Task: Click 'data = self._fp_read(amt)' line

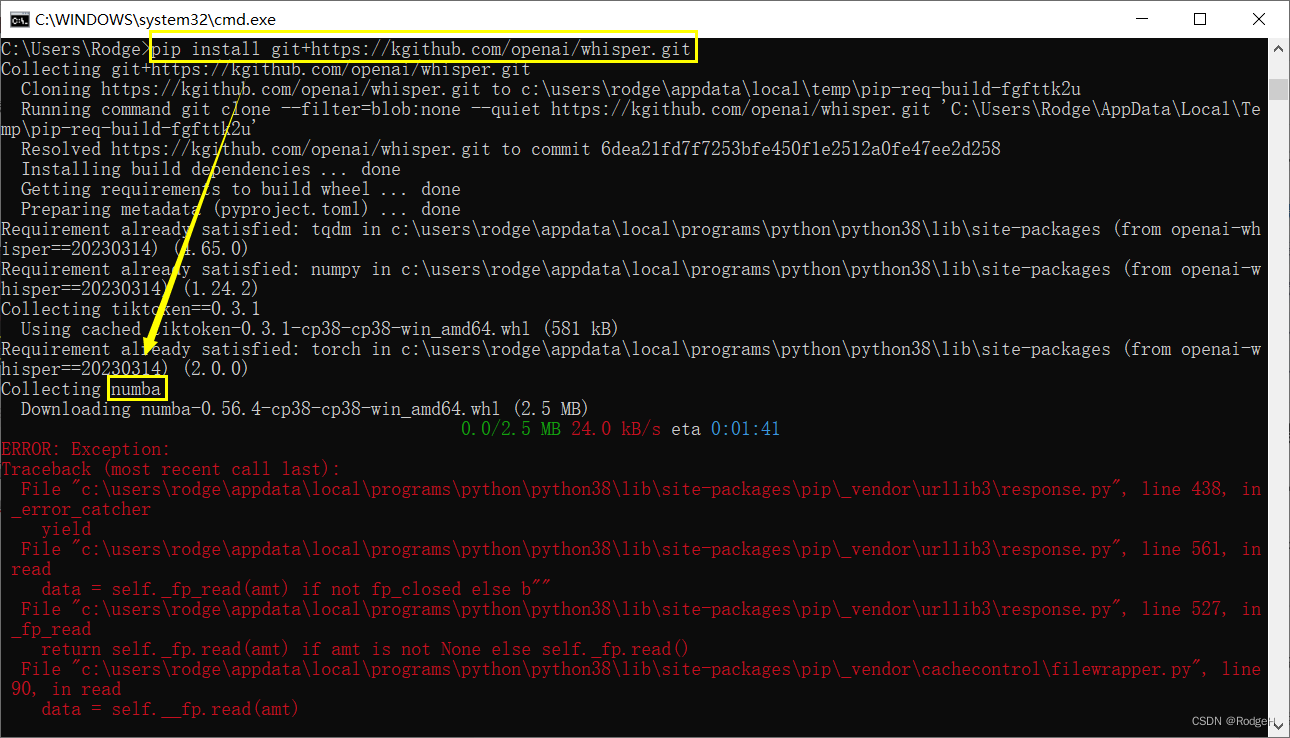Action: pyautogui.click(x=296, y=589)
